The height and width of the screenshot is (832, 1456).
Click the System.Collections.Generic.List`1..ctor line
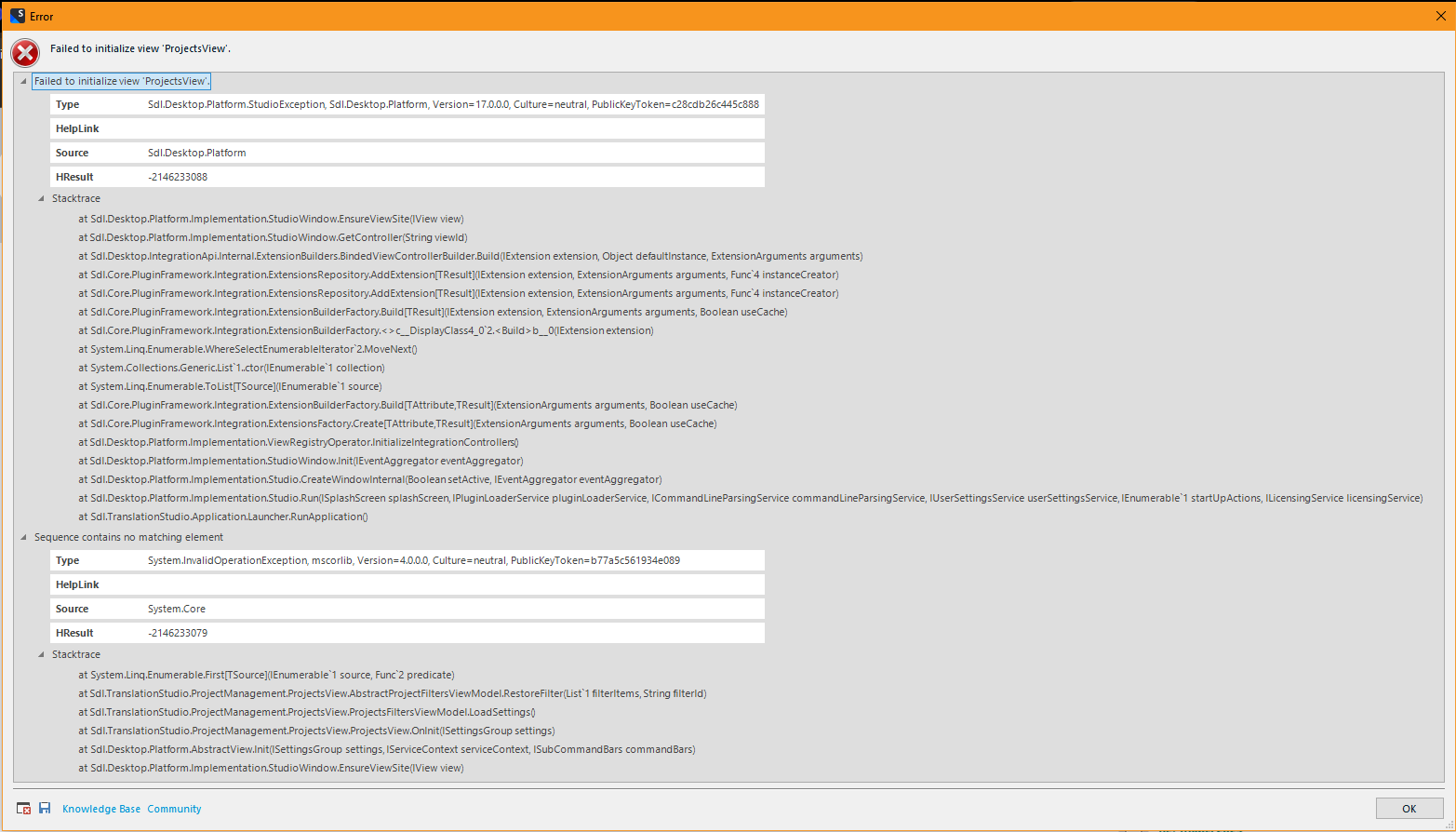(x=232, y=368)
